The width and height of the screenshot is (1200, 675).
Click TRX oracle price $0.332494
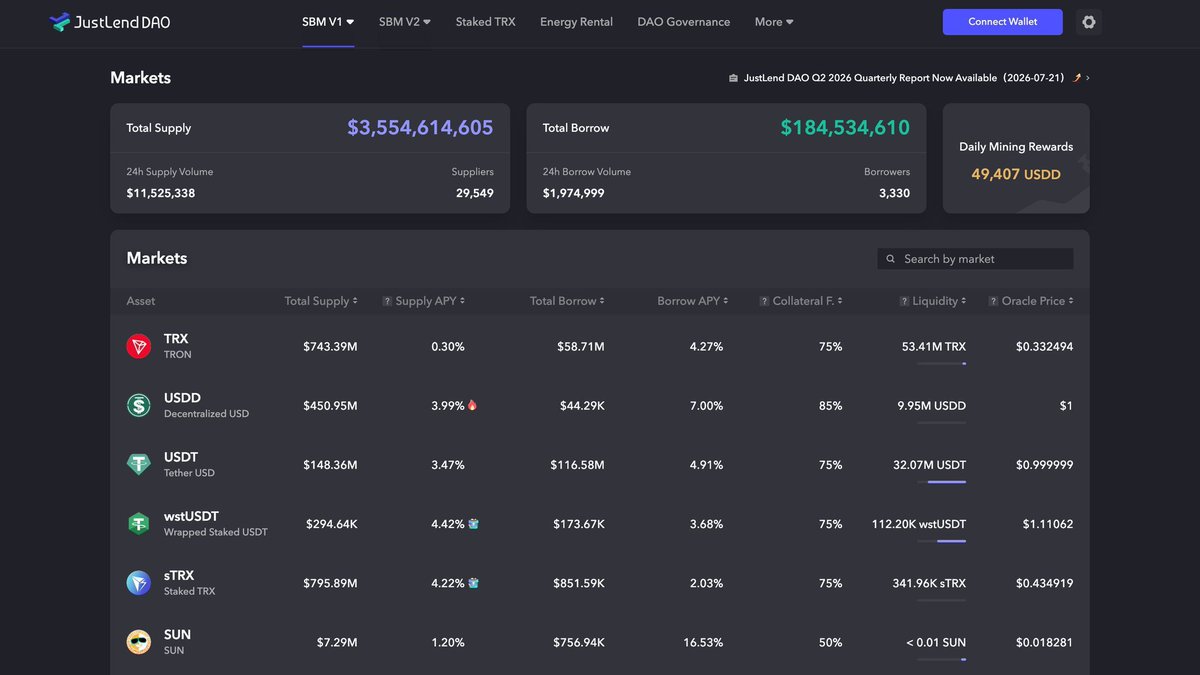1045,347
